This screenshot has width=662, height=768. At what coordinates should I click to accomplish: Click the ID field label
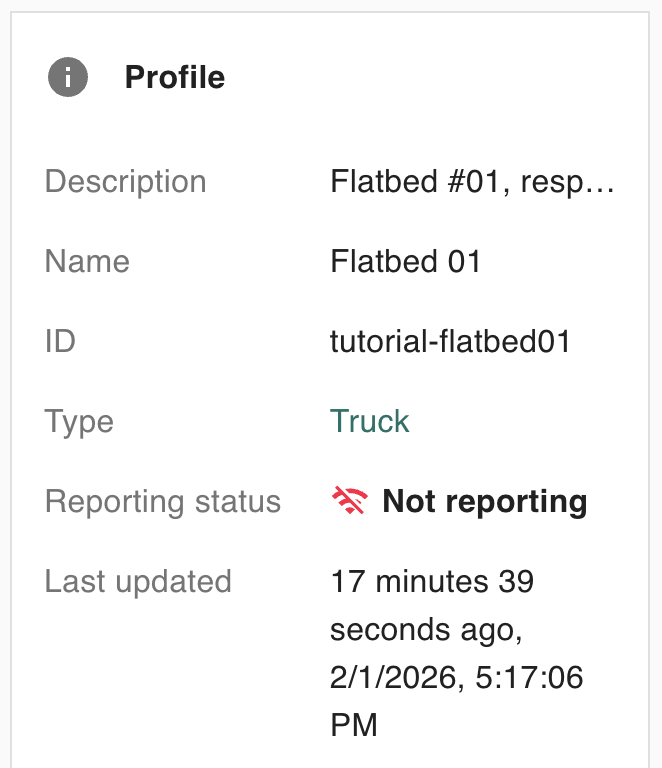tap(60, 342)
